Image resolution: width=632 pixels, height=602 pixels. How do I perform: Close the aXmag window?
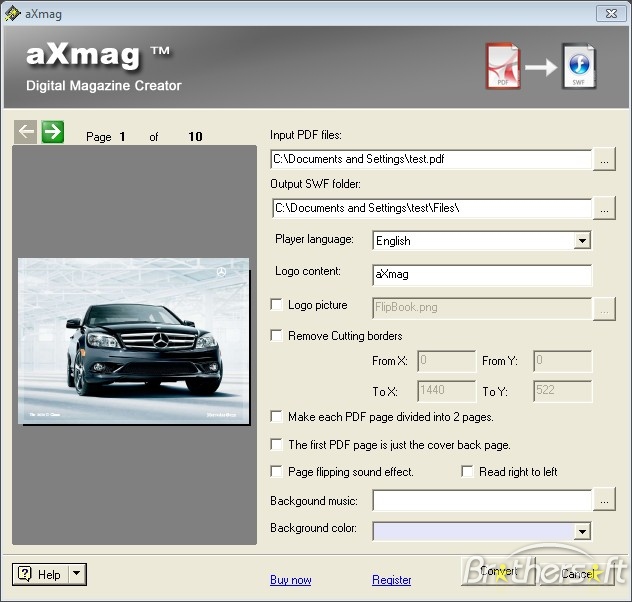611,14
